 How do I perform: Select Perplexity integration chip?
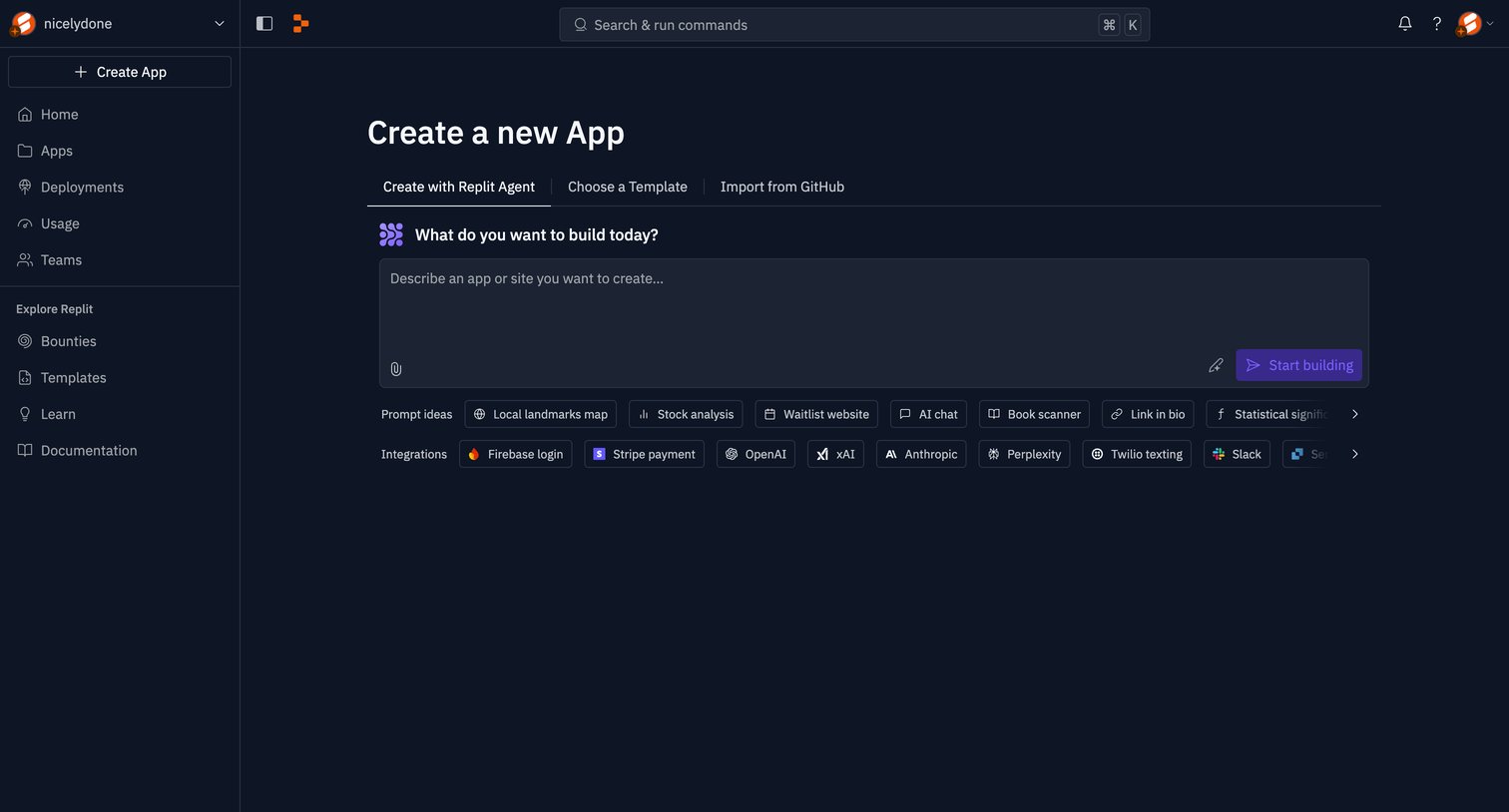pyautogui.click(x=1024, y=454)
